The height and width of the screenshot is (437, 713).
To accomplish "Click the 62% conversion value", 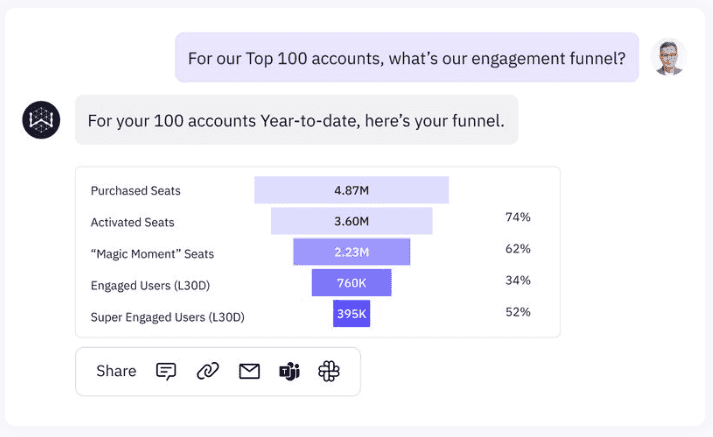I will click(518, 249).
